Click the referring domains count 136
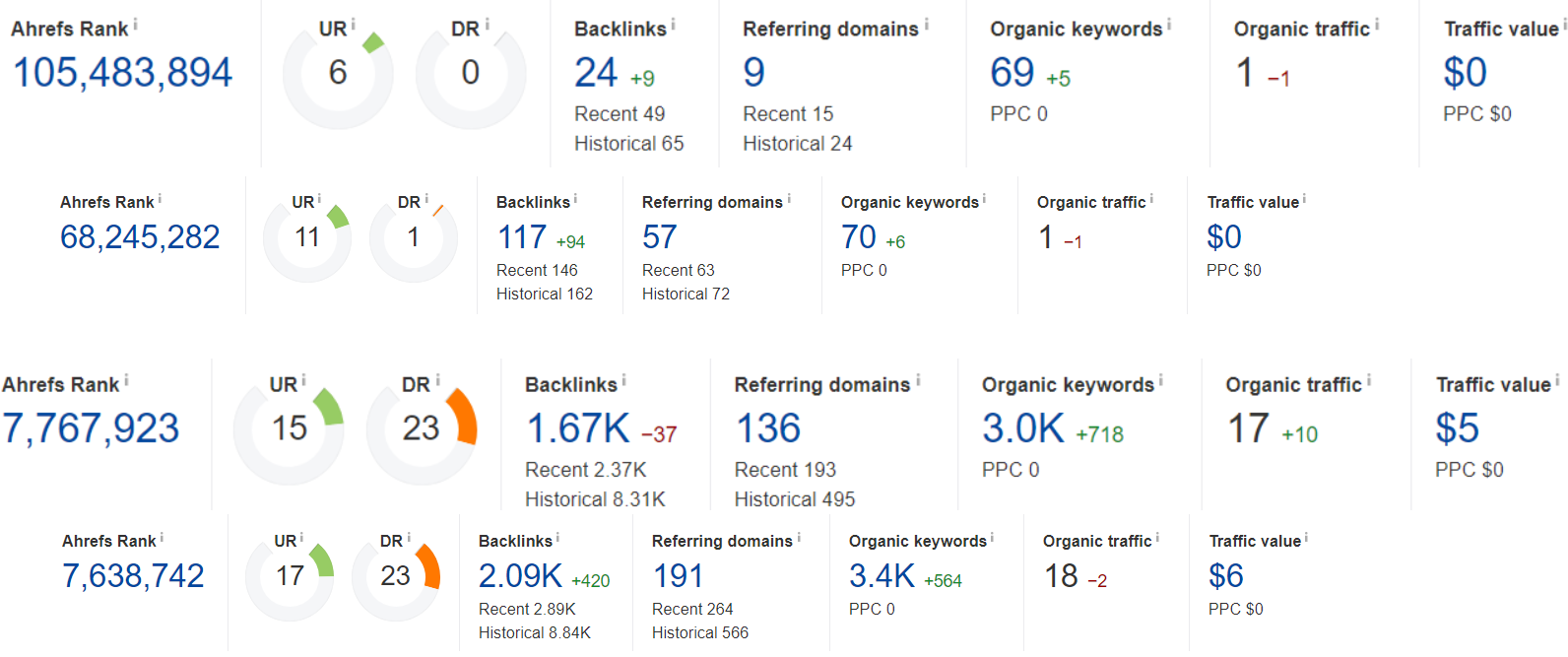The height and width of the screenshot is (657, 1568). 768,428
